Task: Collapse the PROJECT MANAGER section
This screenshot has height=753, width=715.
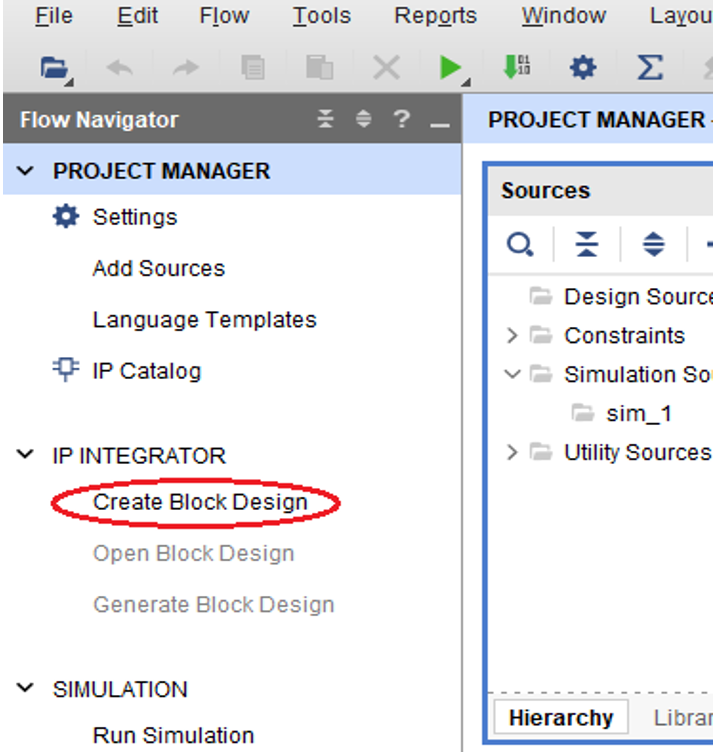Action: pos(25,172)
